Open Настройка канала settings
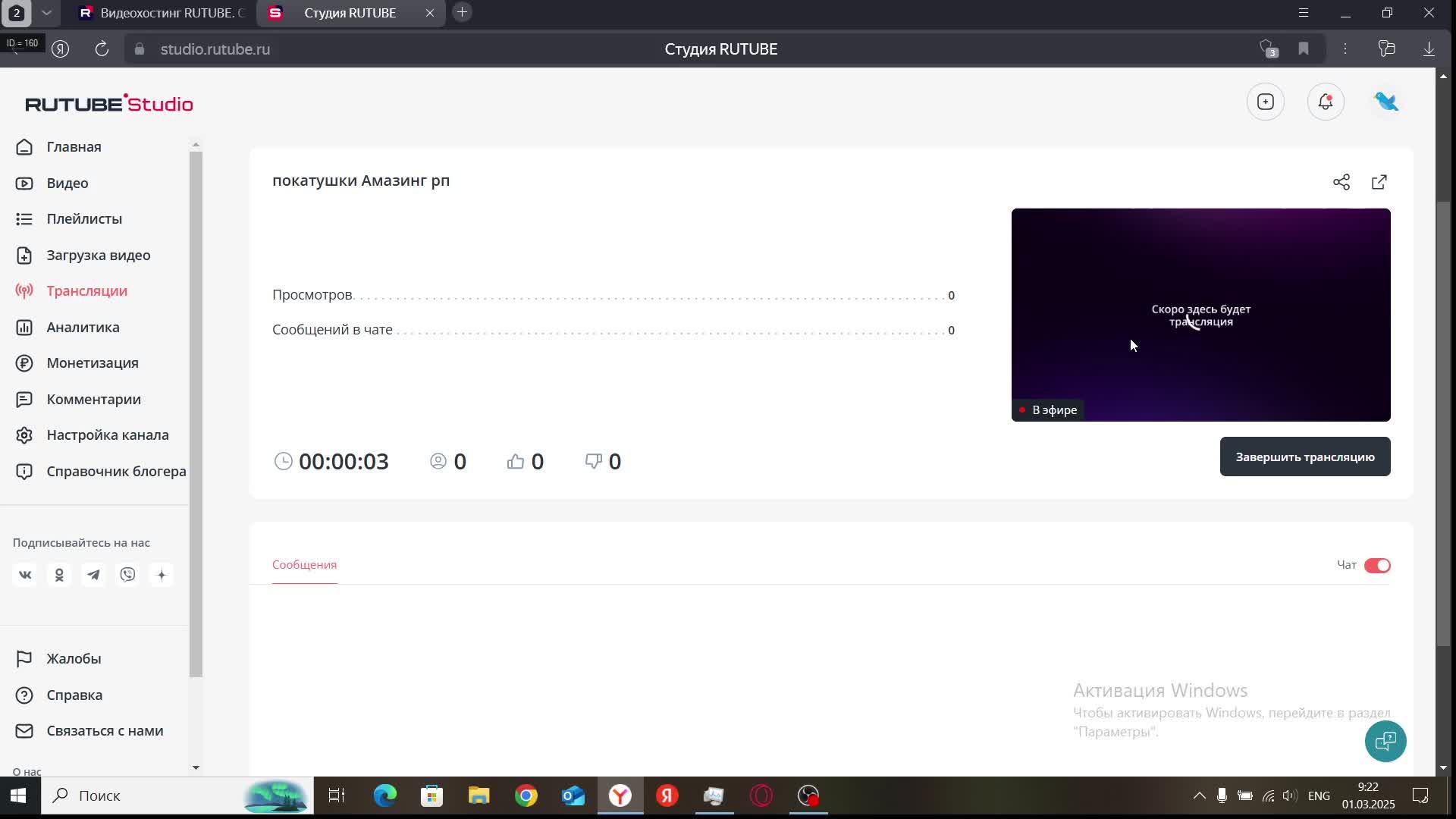The width and height of the screenshot is (1456, 819). point(107,435)
